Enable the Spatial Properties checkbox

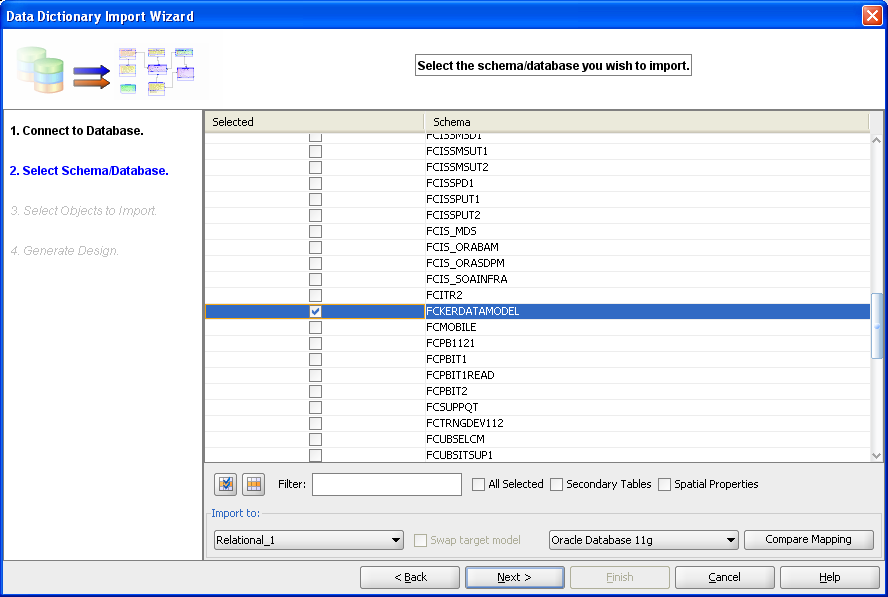click(x=664, y=484)
